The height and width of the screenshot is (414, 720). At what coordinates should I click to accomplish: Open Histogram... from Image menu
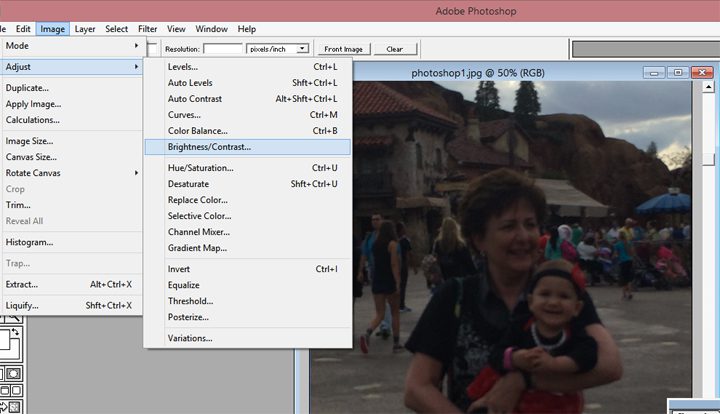pyautogui.click(x=71, y=242)
